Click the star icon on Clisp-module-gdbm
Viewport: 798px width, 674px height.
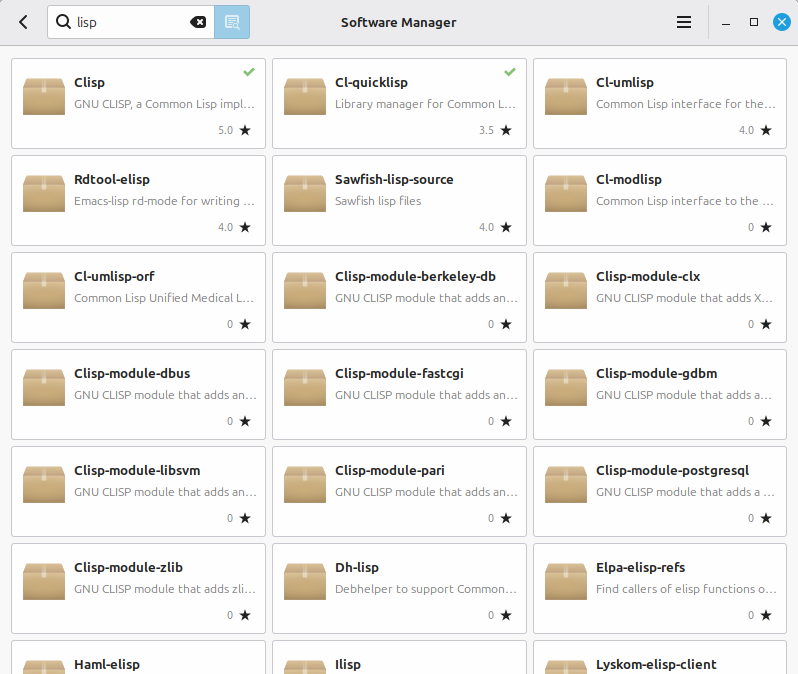pyautogui.click(x=766, y=421)
